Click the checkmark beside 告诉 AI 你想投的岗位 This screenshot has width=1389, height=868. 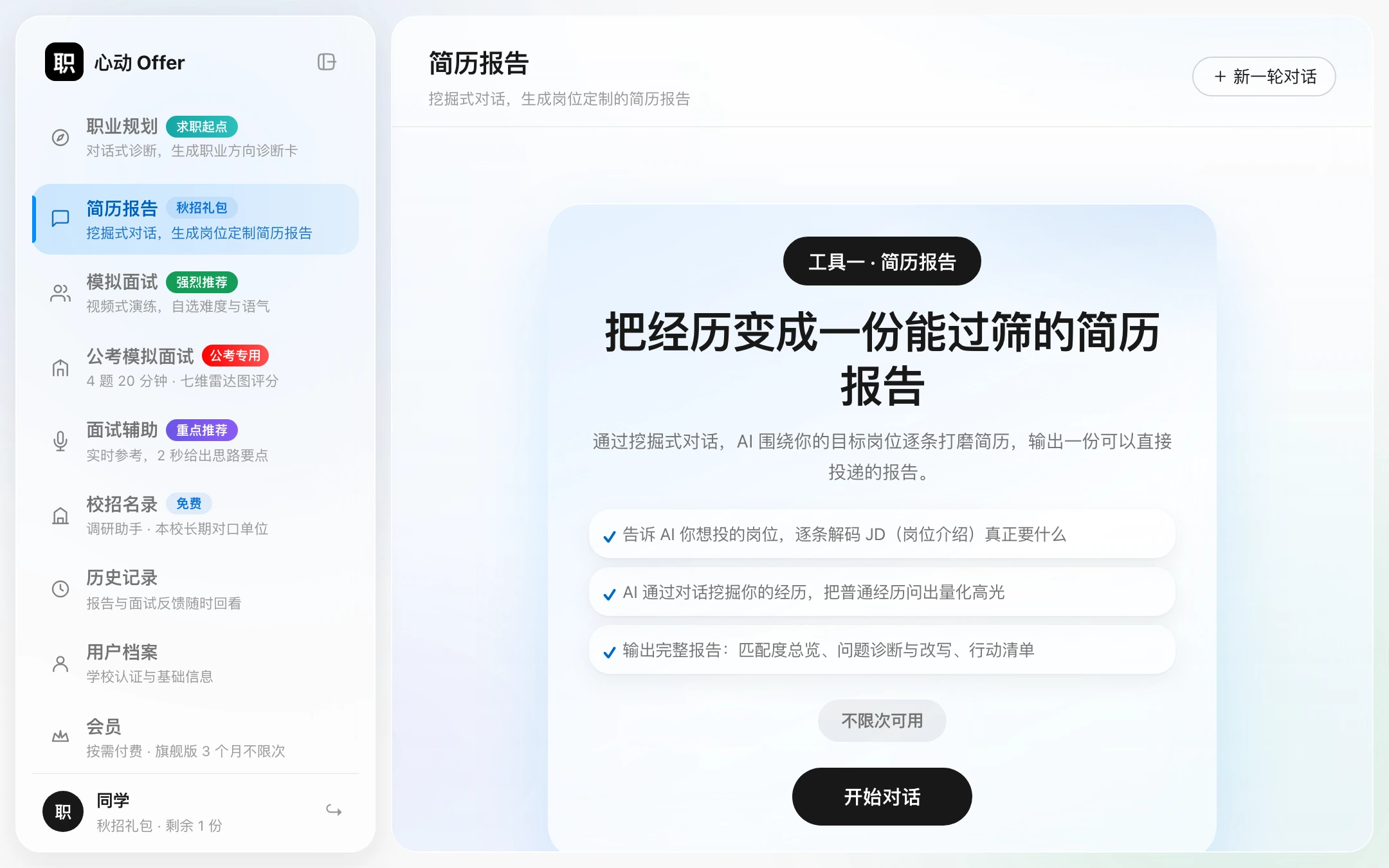pos(610,536)
